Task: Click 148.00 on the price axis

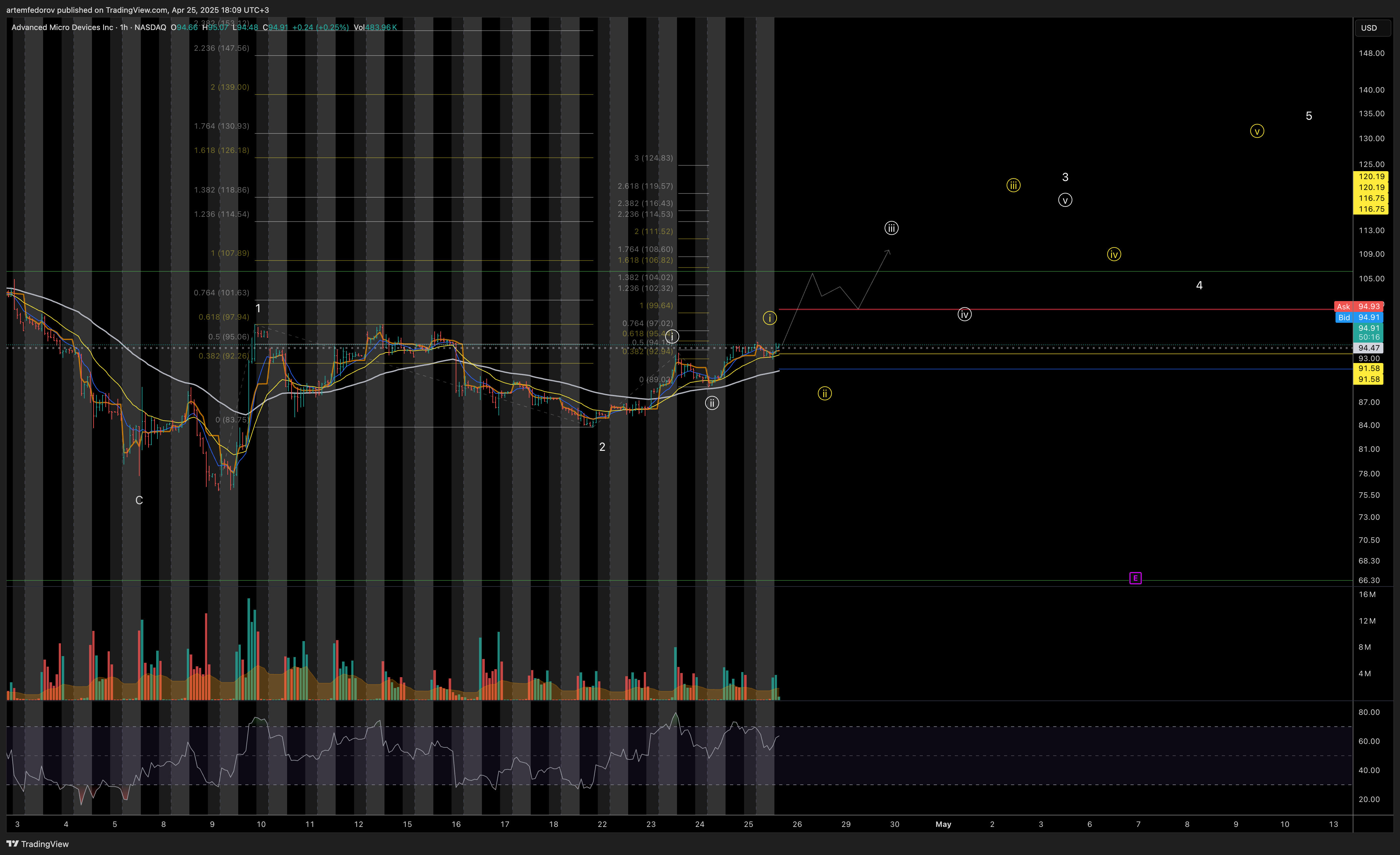Action: point(1372,53)
